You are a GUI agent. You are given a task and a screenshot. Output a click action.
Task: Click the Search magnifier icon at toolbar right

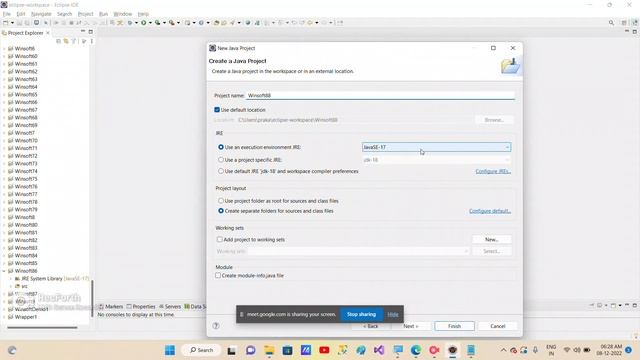pos(611,23)
